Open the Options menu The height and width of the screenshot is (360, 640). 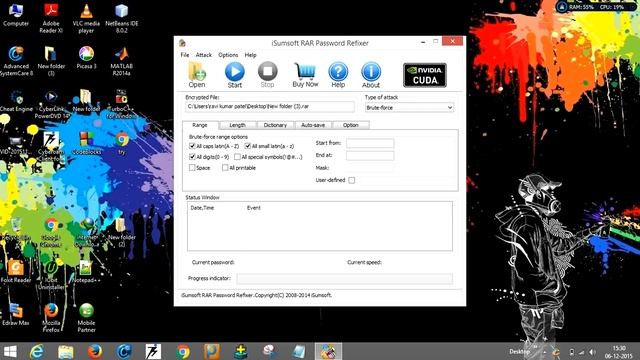point(228,55)
